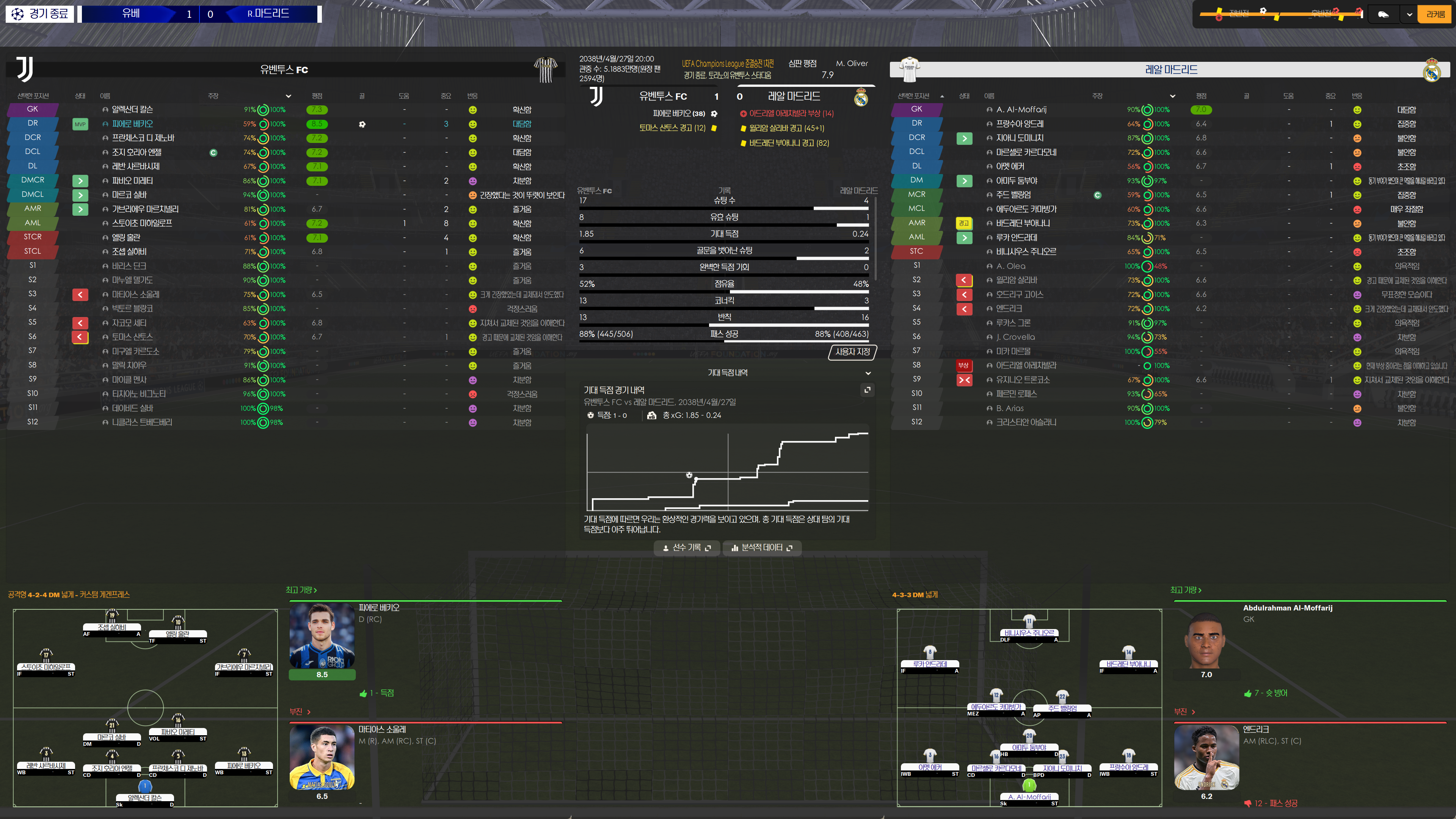Click the reaction face icon for 빅토르 블랑코

[x=472, y=309]
